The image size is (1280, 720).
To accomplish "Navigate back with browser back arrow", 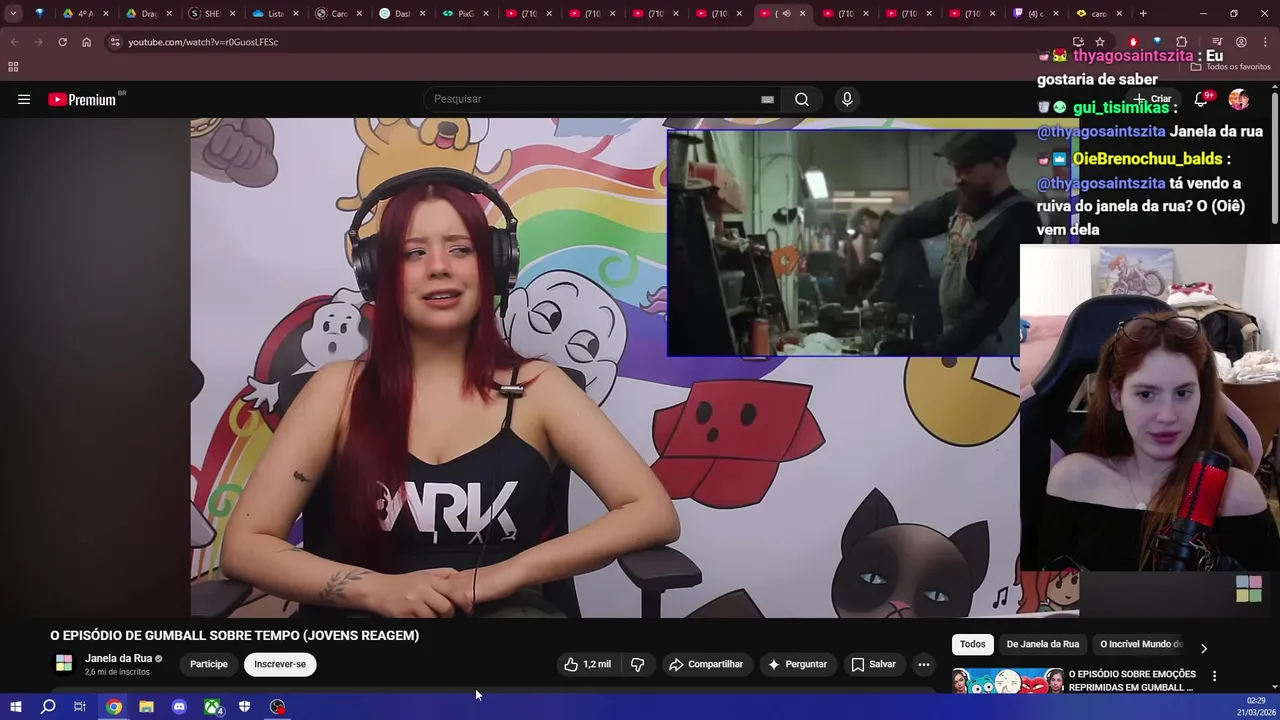I will coord(14,42).
